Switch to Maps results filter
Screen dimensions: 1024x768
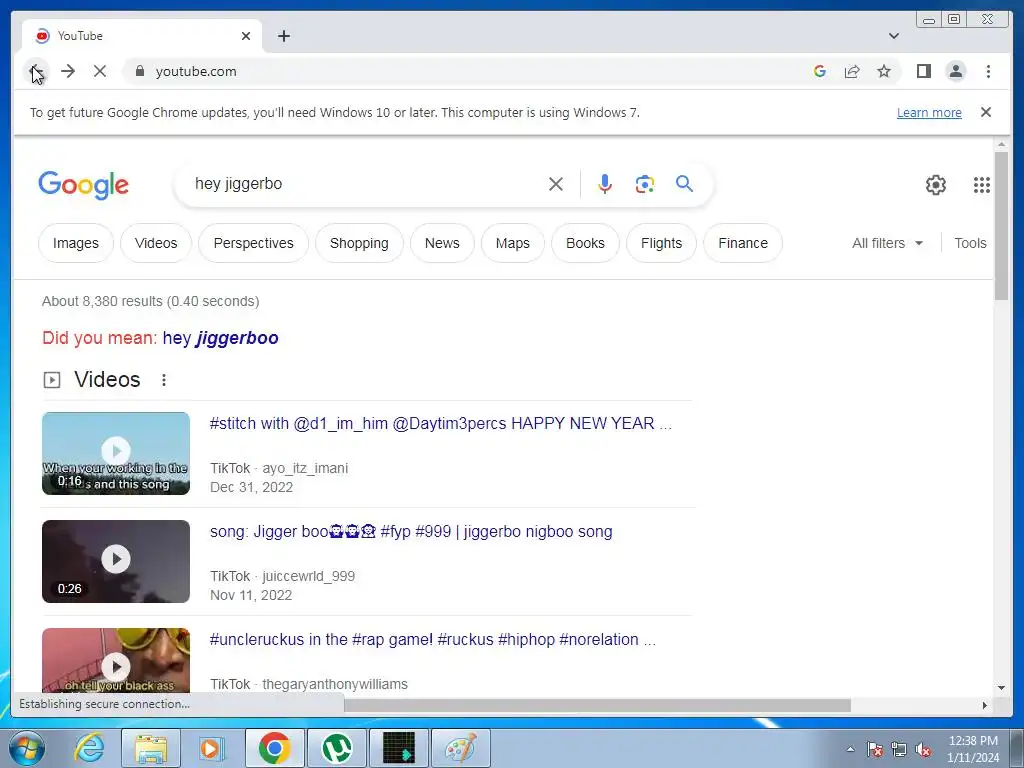tap(513, 243)
